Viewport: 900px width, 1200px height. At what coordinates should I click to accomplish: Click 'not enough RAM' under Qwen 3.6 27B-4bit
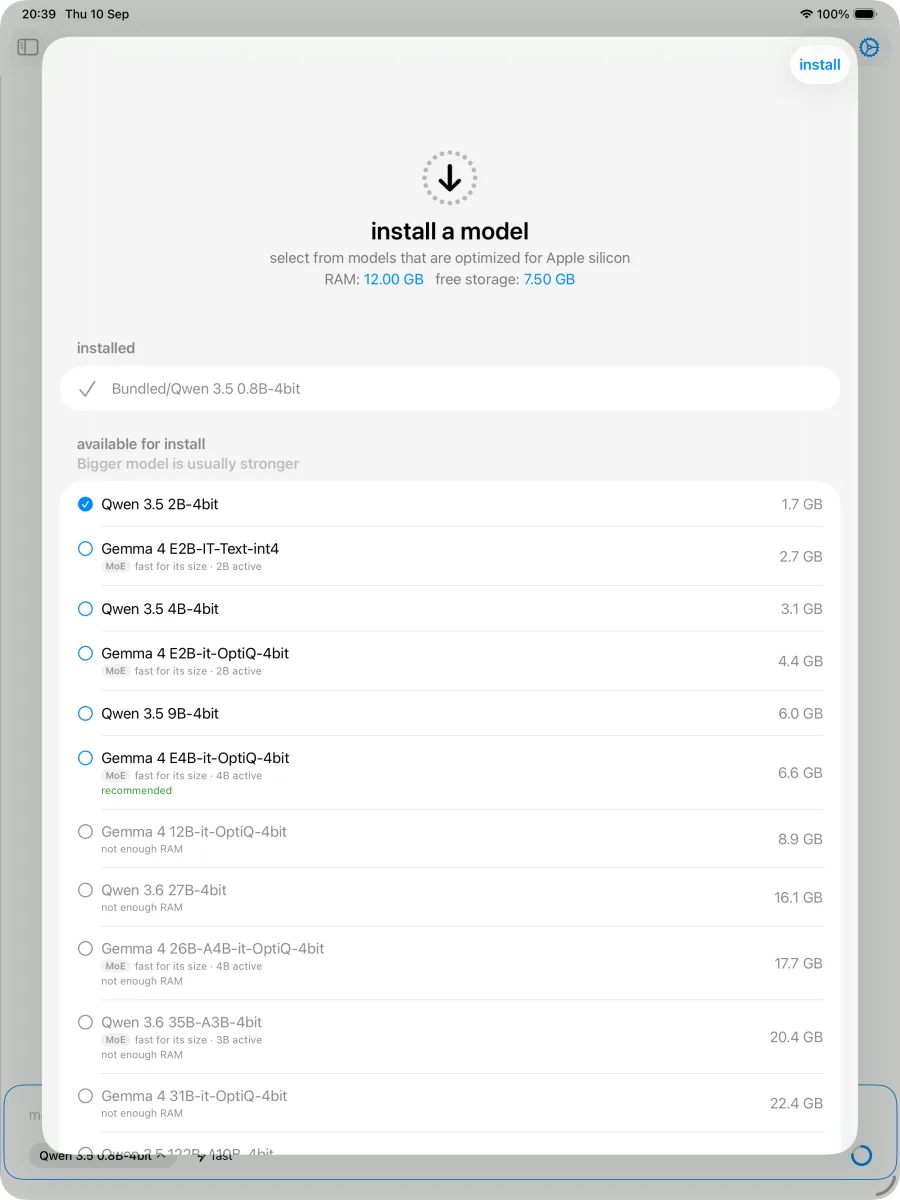(x=142, y=908)
